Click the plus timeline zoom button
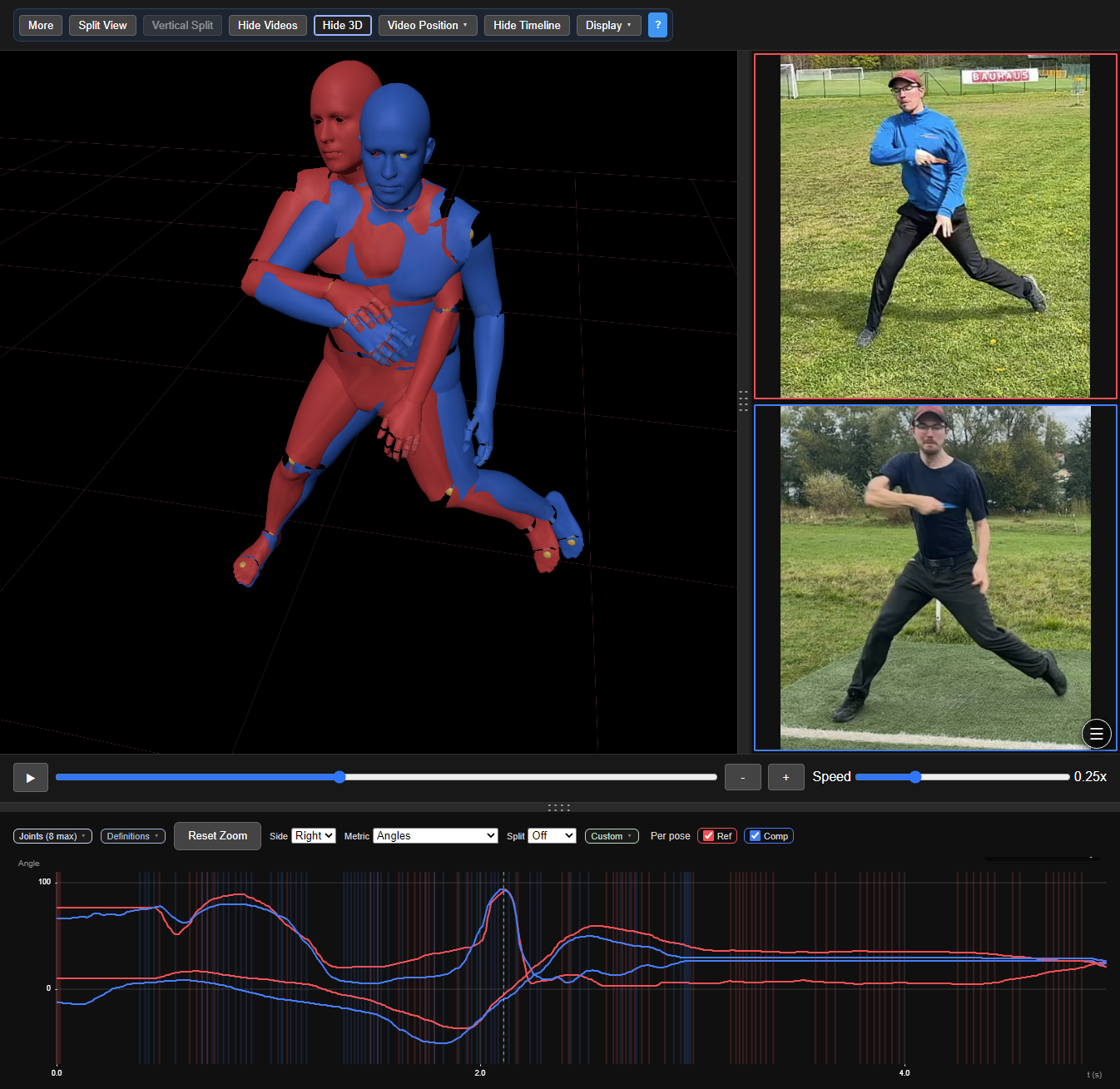Screen dimensions: 1120x1089 (785, 777)
